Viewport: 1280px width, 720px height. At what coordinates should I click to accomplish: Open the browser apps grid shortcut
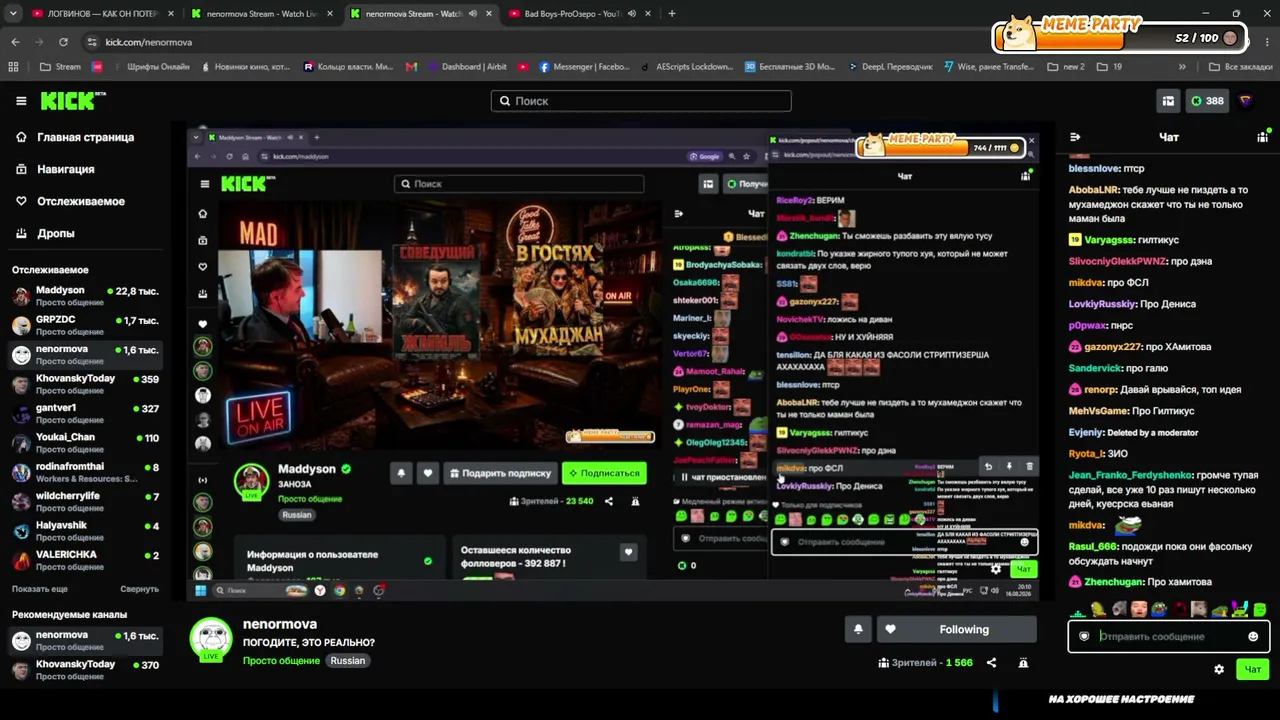(x=13, y=67)
